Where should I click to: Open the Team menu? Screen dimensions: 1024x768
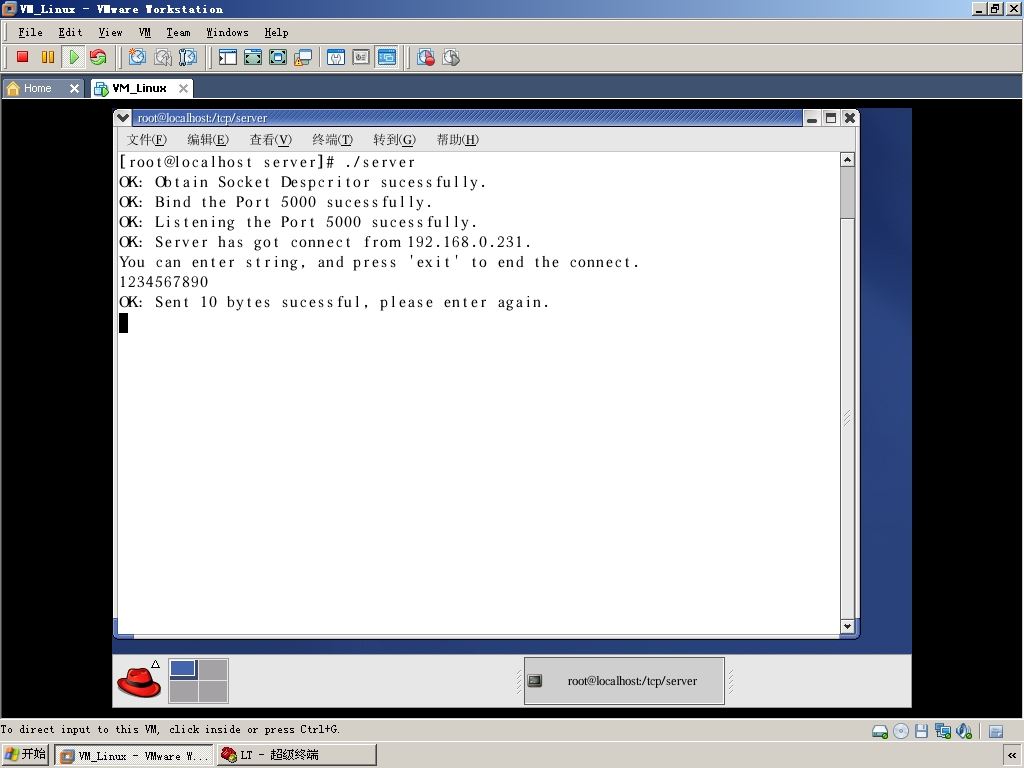pos(178,33)
